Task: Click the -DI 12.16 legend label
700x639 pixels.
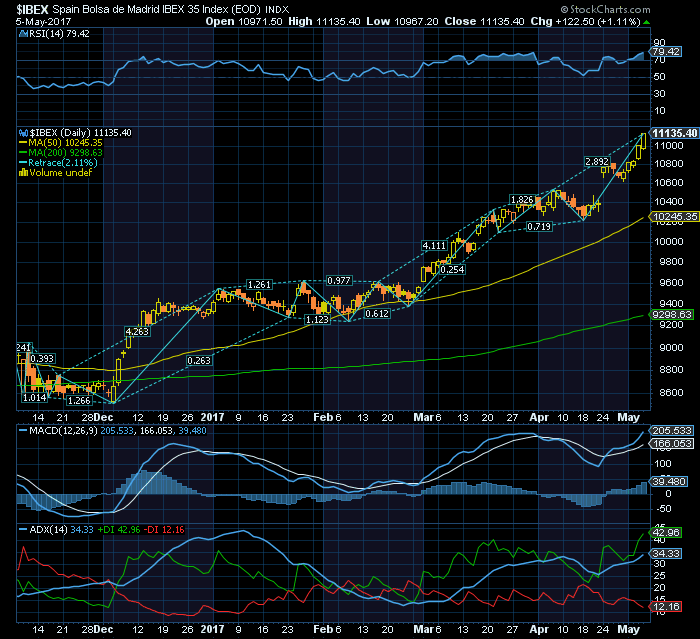Action: (x=165, y=530)
